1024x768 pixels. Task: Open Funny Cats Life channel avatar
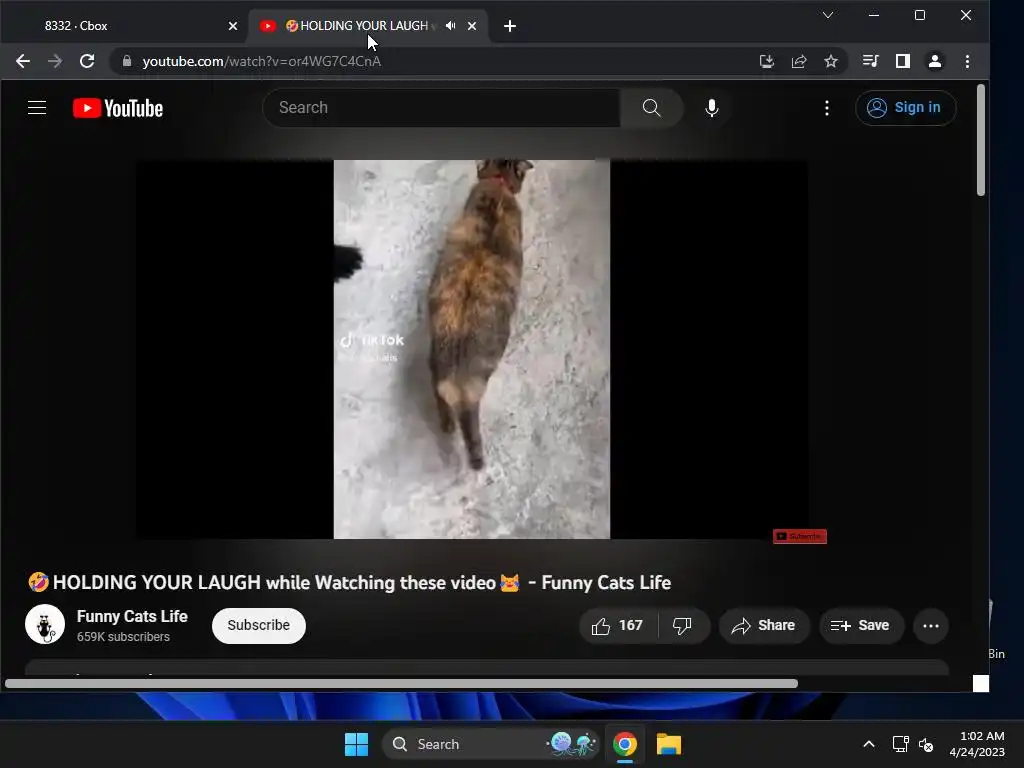coord(45,625)
